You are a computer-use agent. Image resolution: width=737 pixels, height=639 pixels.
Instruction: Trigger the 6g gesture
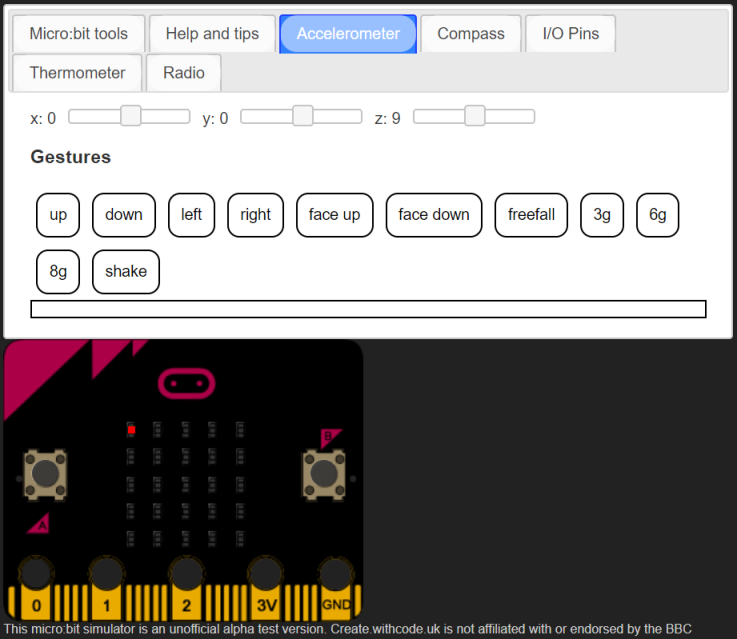pos(658,215)
